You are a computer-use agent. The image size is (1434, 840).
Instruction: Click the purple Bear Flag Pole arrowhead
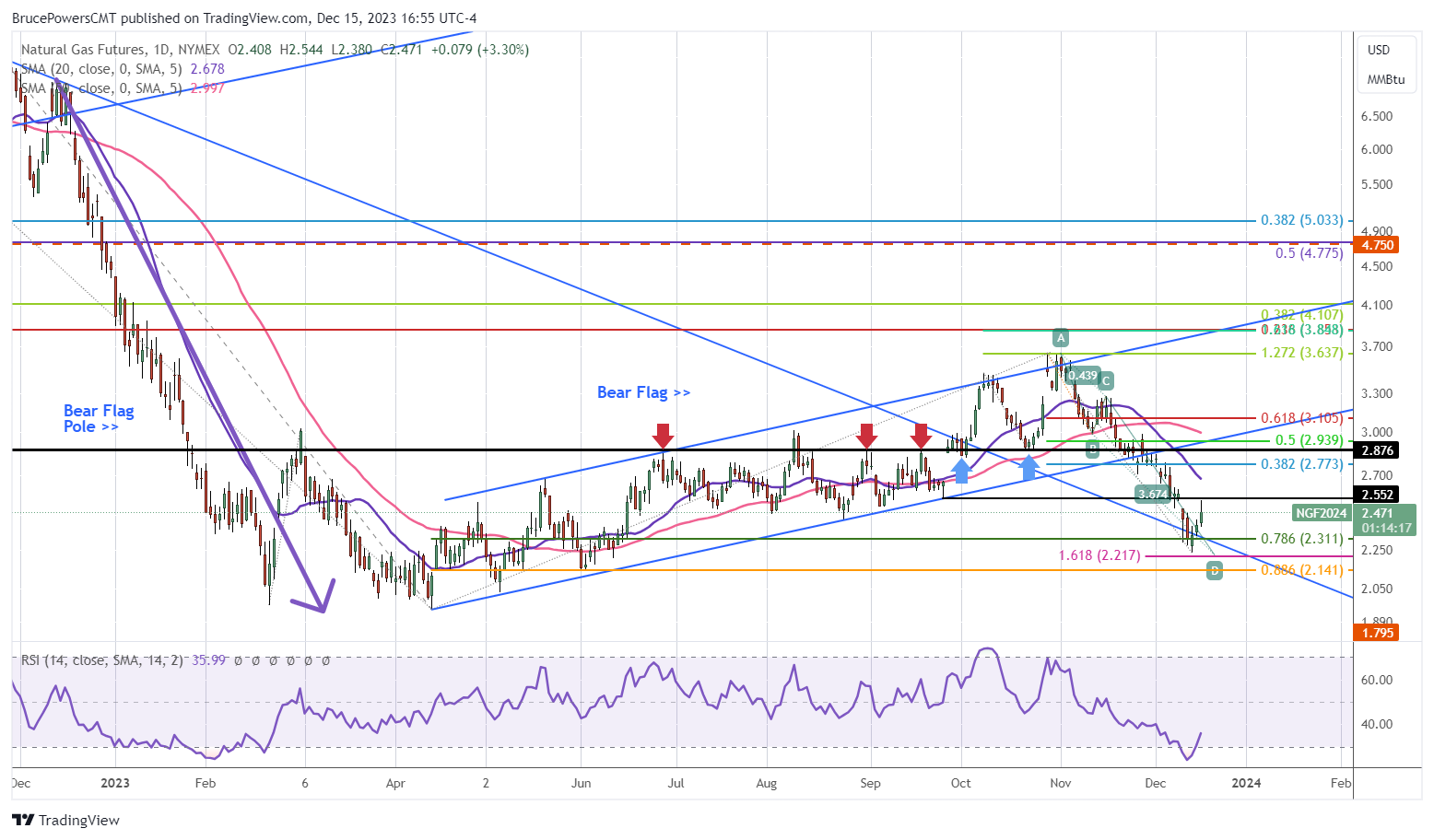click(315, 597)
